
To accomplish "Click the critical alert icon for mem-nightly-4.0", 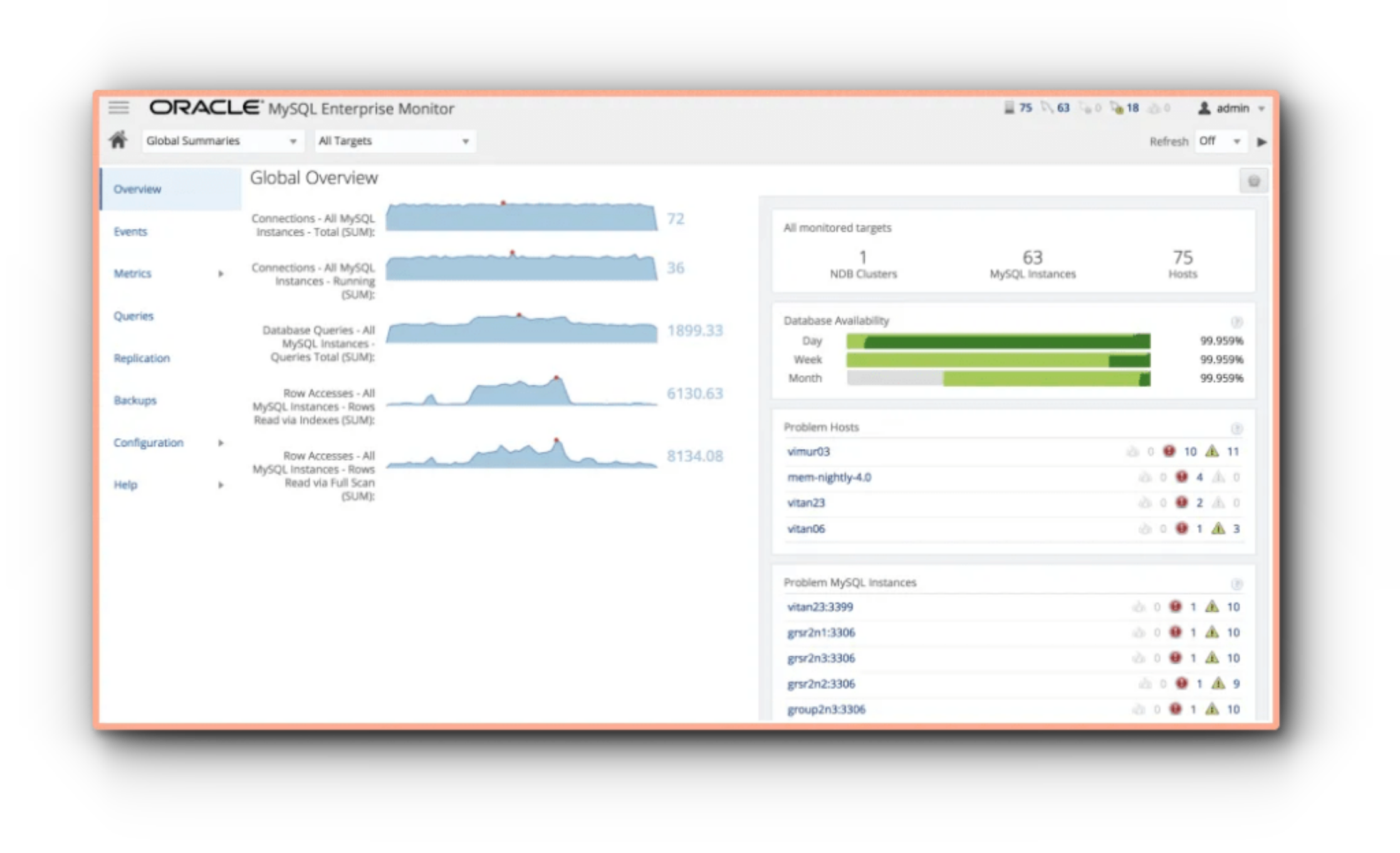I will (1181, 476).
